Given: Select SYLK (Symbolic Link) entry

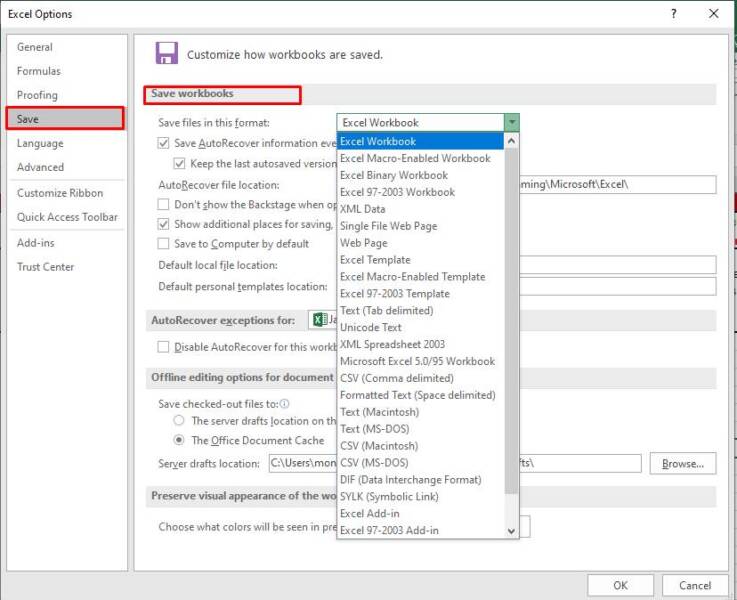Looking at the screenshot, I should point(421,497).
